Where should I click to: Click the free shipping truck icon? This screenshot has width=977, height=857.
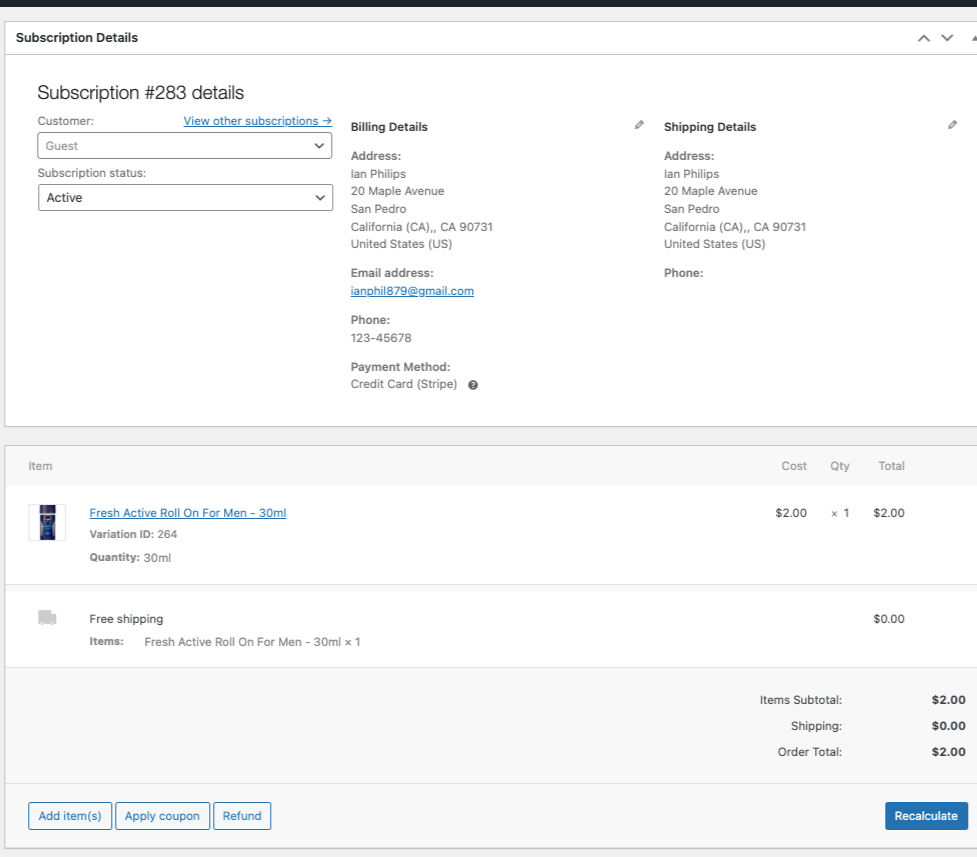tap(47, 618)
